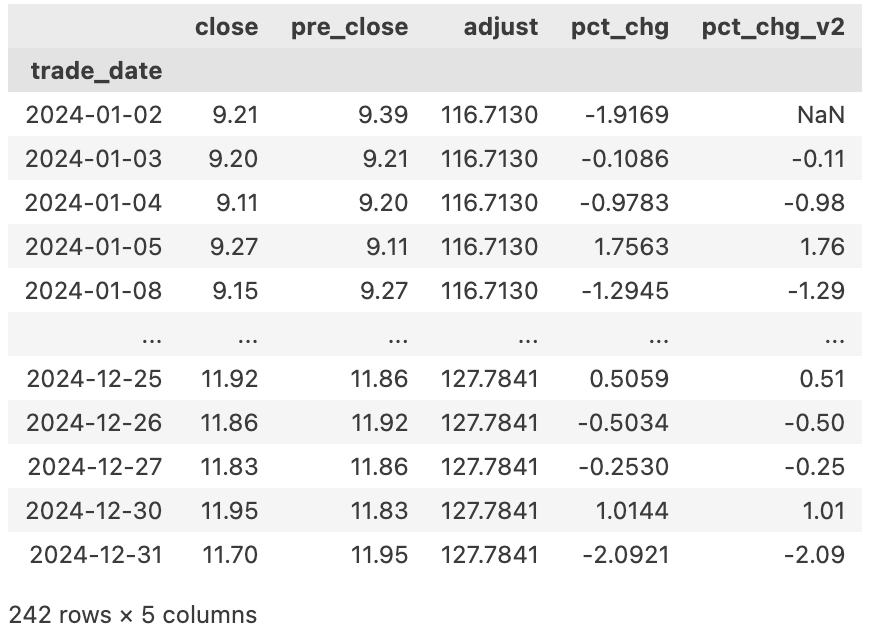The height and width of the screenshot is (636, 886).
Task: Select the 2024-12-25 row label
Action: click(x=93, y=379)
